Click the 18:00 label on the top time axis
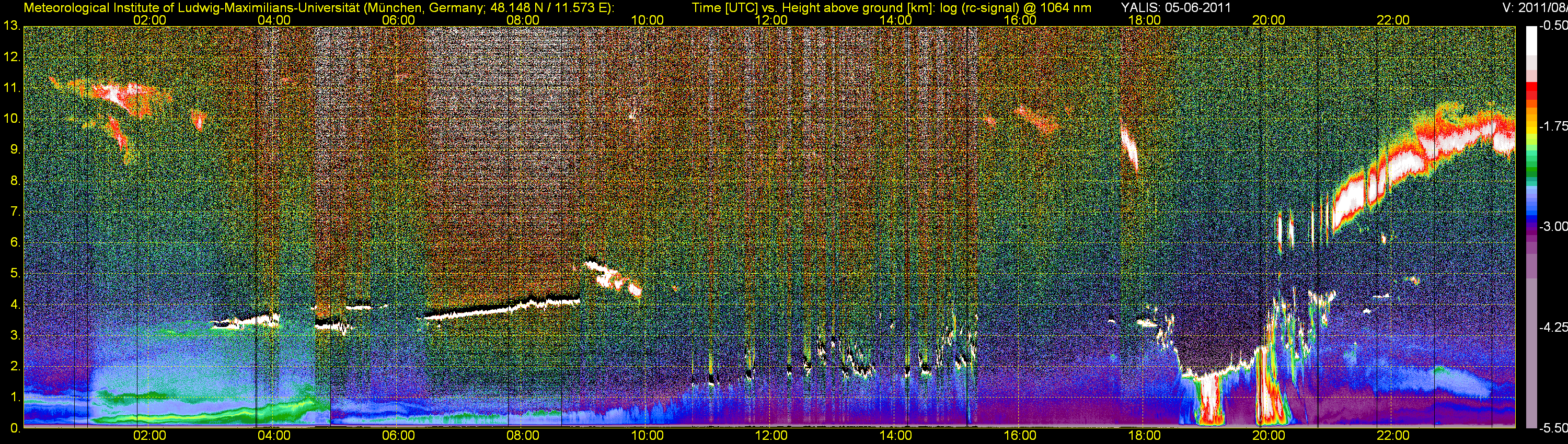 (x=1144, y=20)
